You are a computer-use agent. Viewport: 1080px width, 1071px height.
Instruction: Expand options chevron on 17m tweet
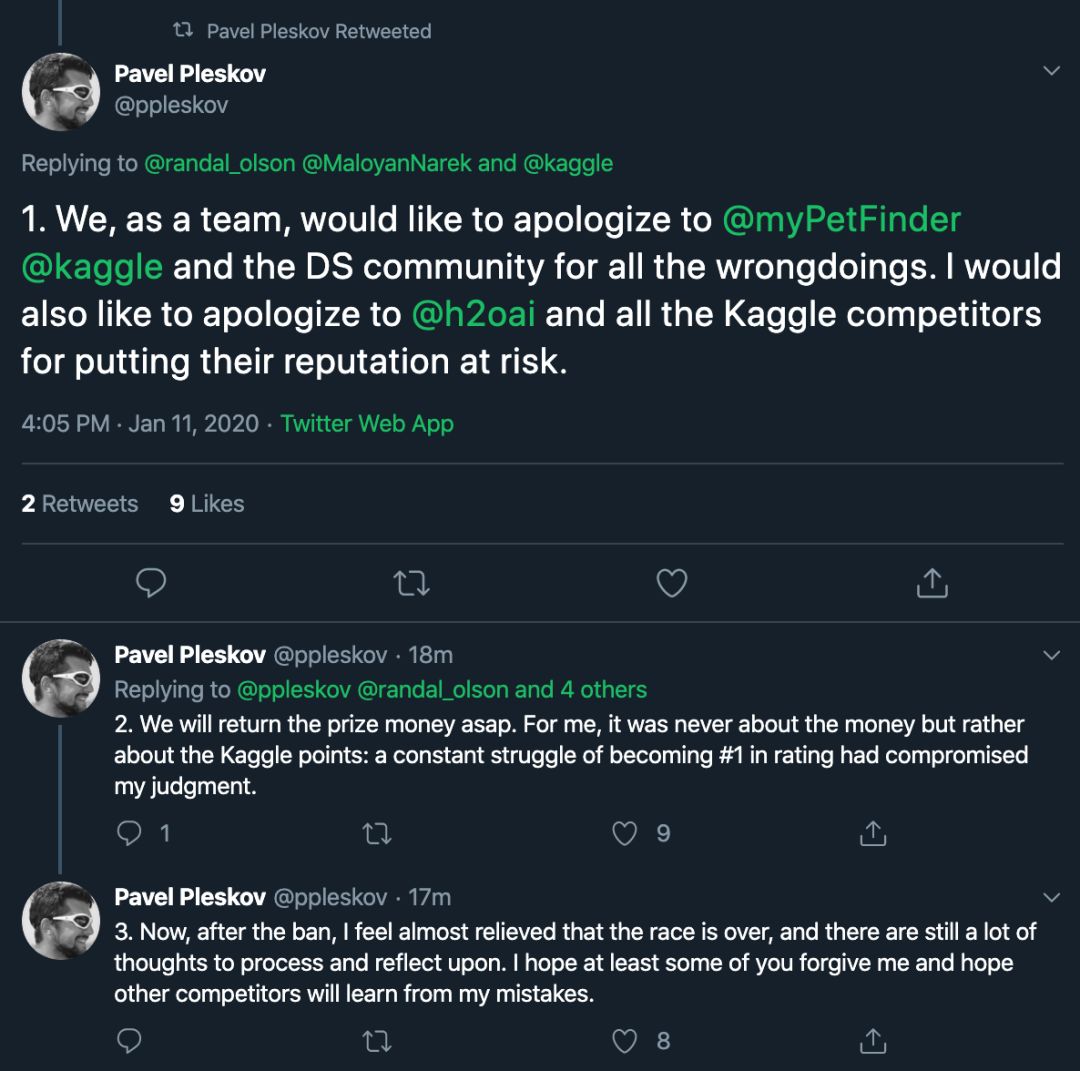1051,897
